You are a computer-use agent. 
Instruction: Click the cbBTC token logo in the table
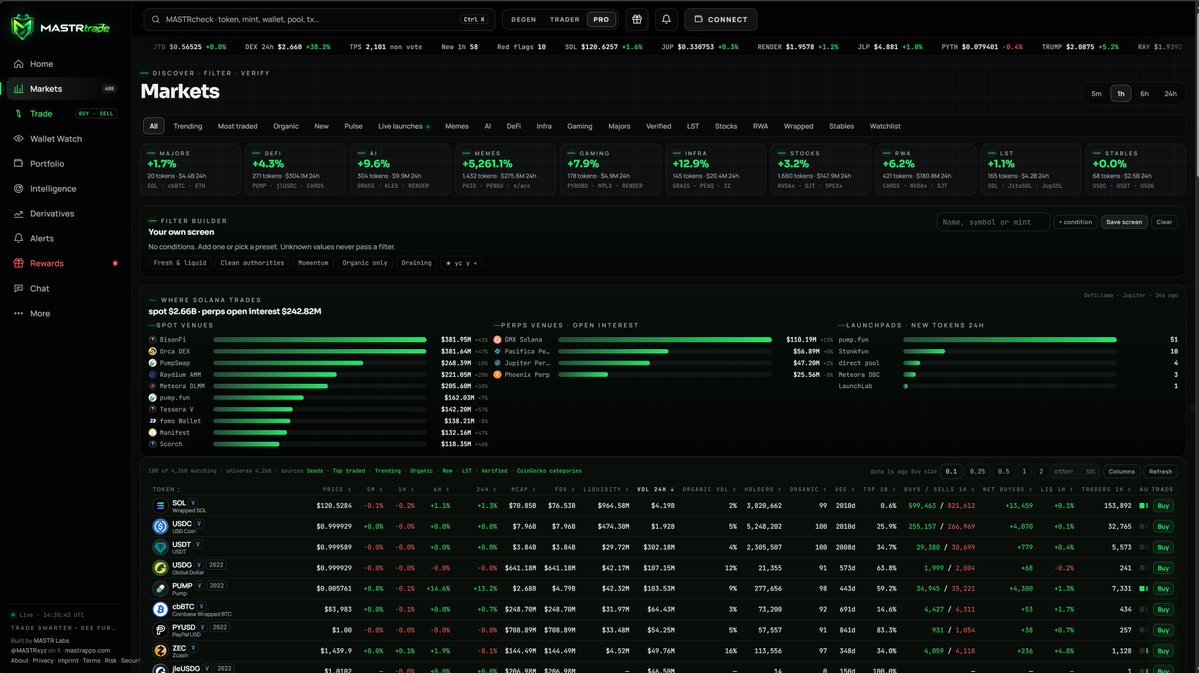coord(160,610)
